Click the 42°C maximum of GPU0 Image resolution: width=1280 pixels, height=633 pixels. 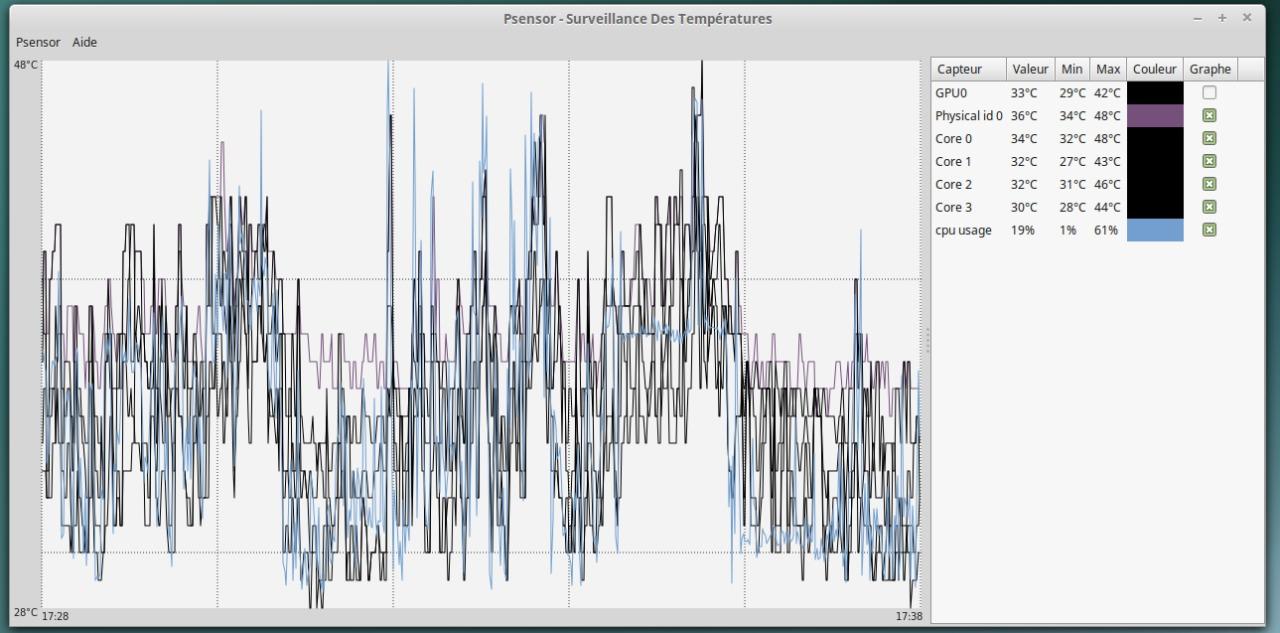pyautogui.click(x=1108, y=93)
